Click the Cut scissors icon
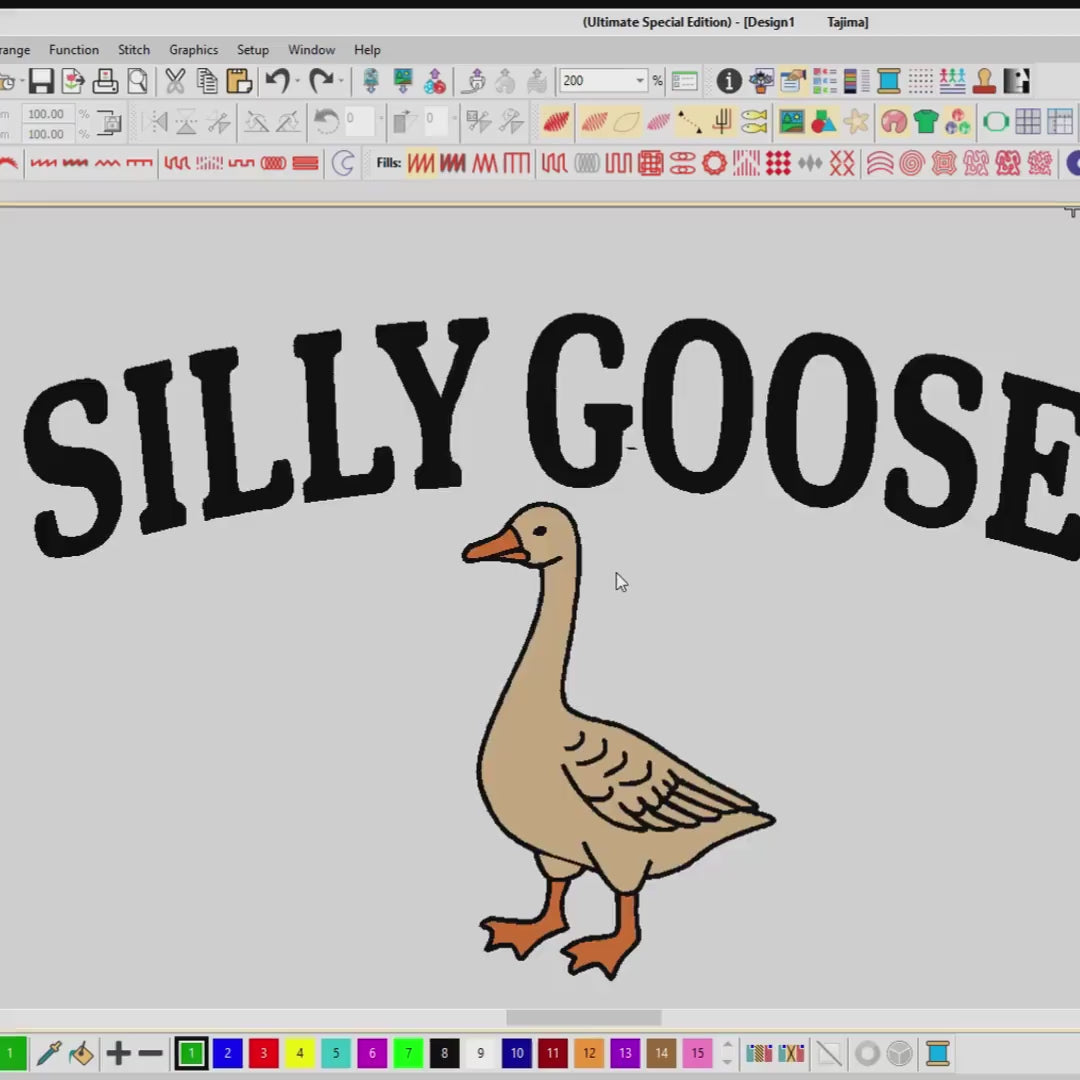The width and height of the screenshot is (1080, 1080). point(175,81)
